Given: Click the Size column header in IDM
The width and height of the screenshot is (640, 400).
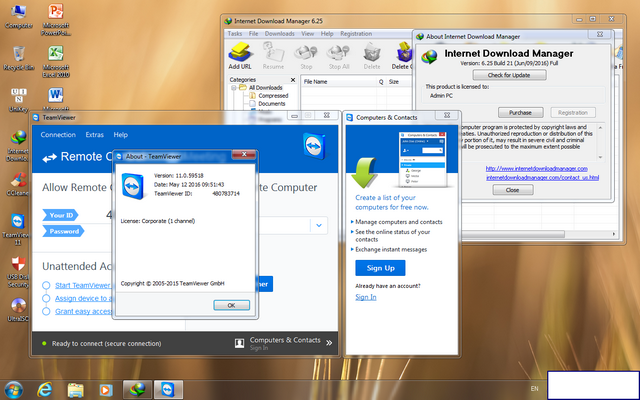Looking at the screenshot, I should [398, 82].
